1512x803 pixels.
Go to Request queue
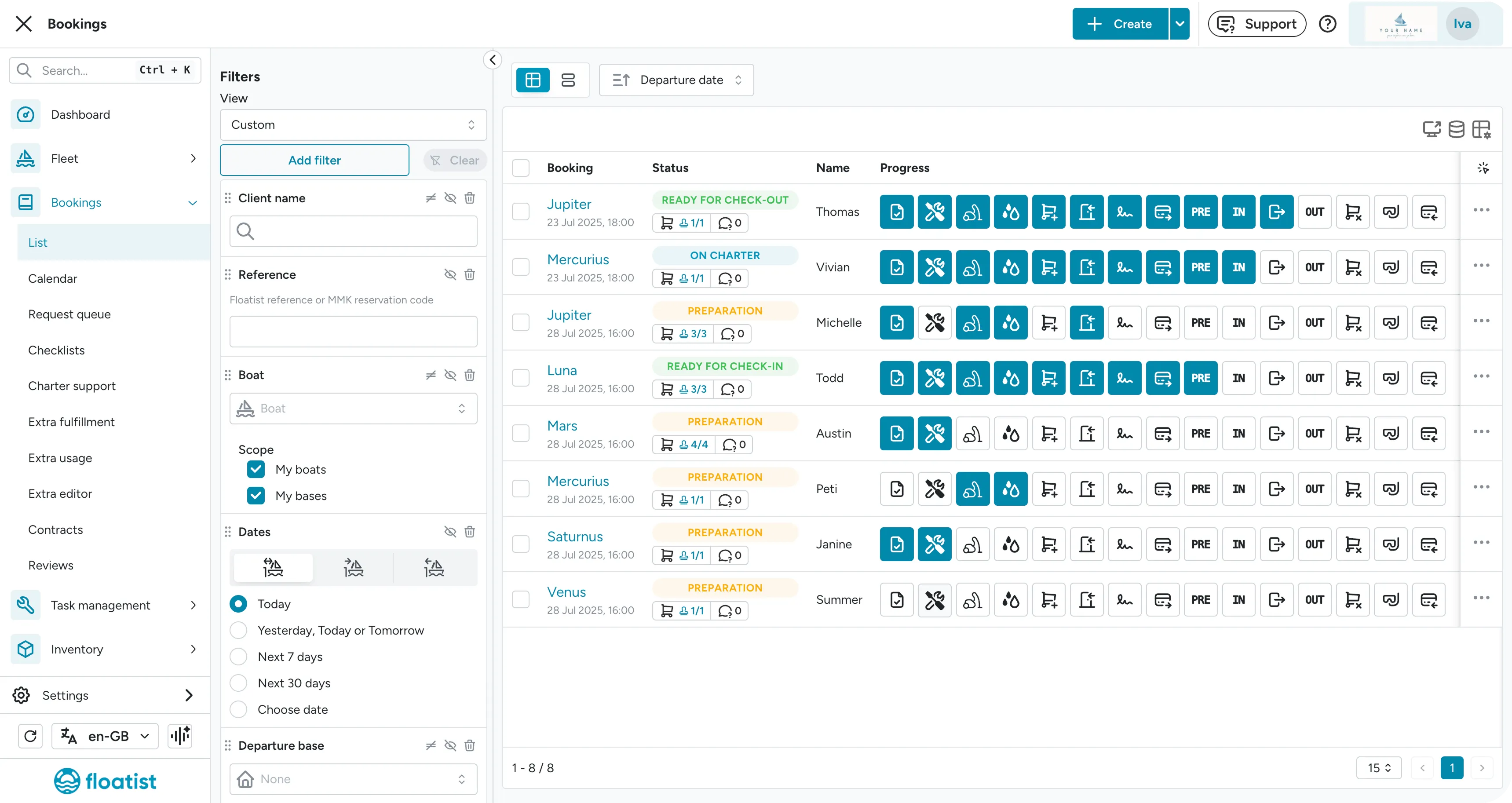pyautogui.click(x=69, y=314)
